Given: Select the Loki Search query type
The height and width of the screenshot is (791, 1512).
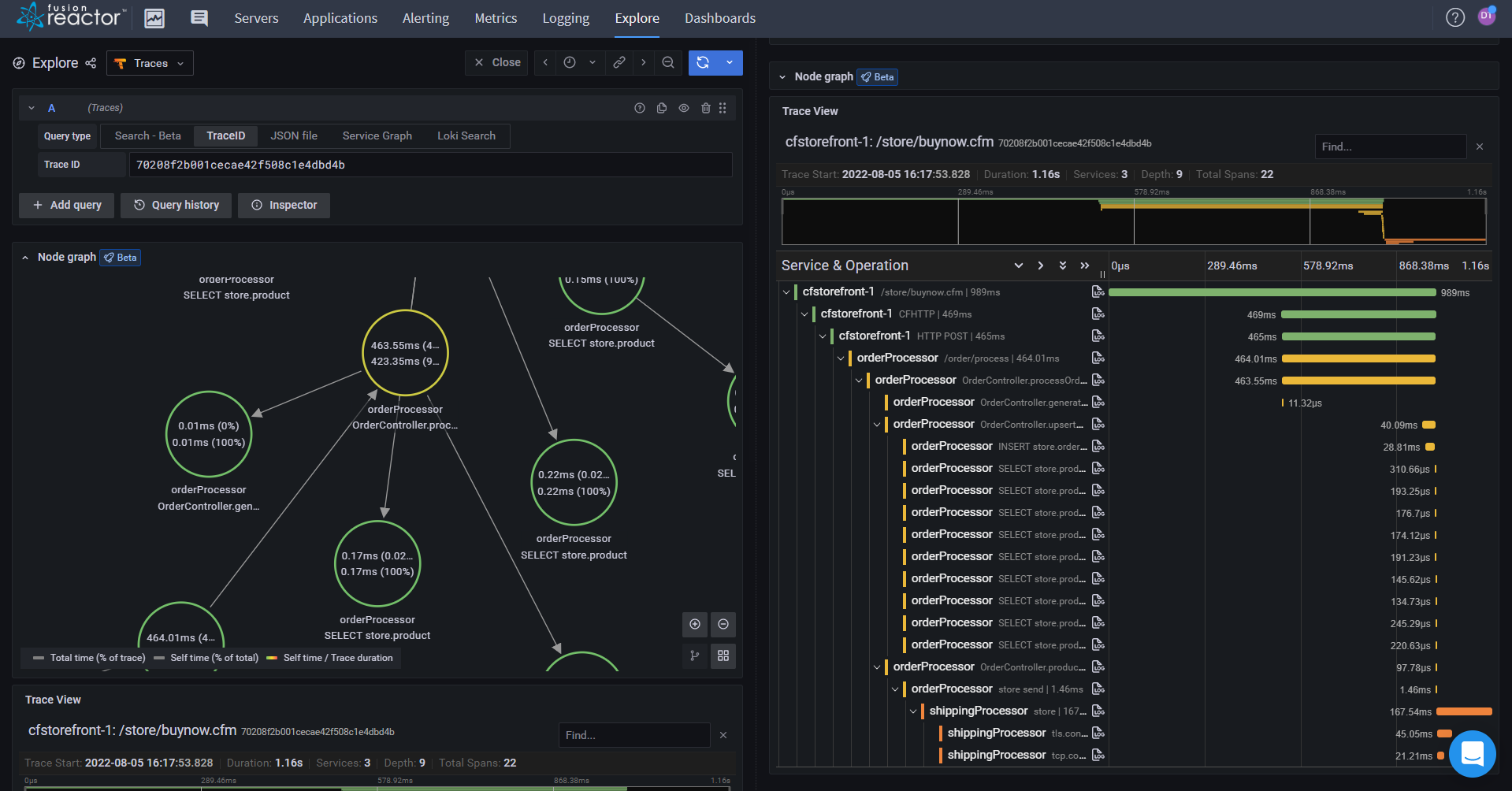Looking at the screenshot, I should pos(466,136).
